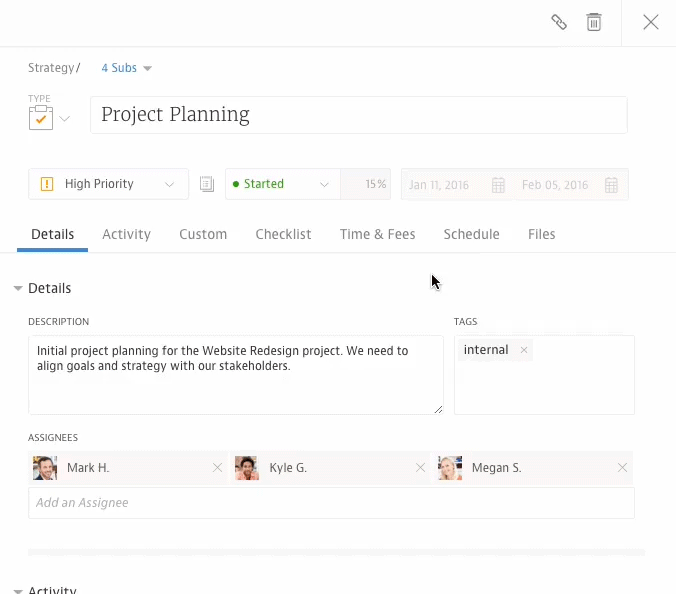Click the 15% progress field

(366, 184)
